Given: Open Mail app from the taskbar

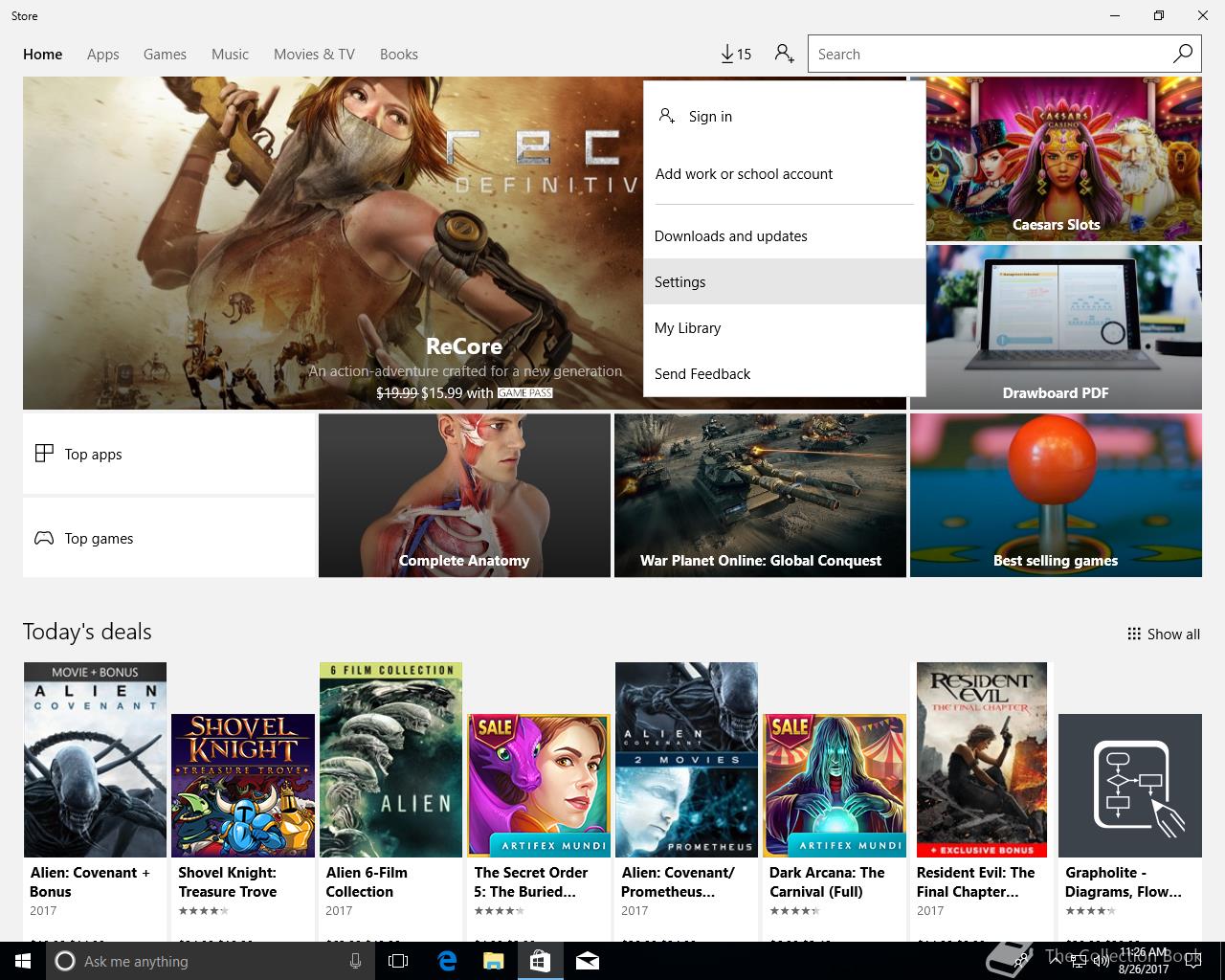Looking at the screenshot, I should coord(587,961).
